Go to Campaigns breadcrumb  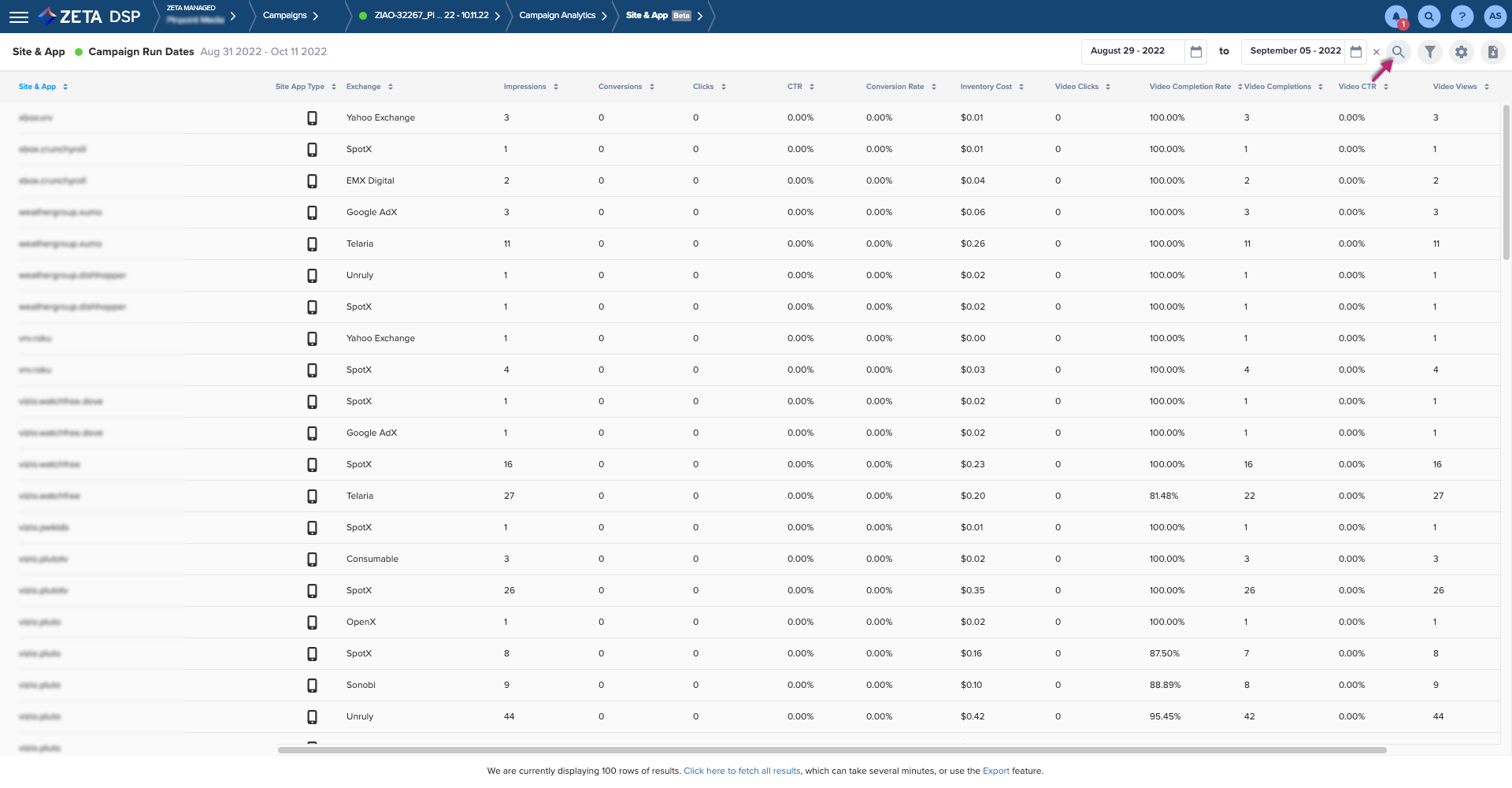[285, 16]
